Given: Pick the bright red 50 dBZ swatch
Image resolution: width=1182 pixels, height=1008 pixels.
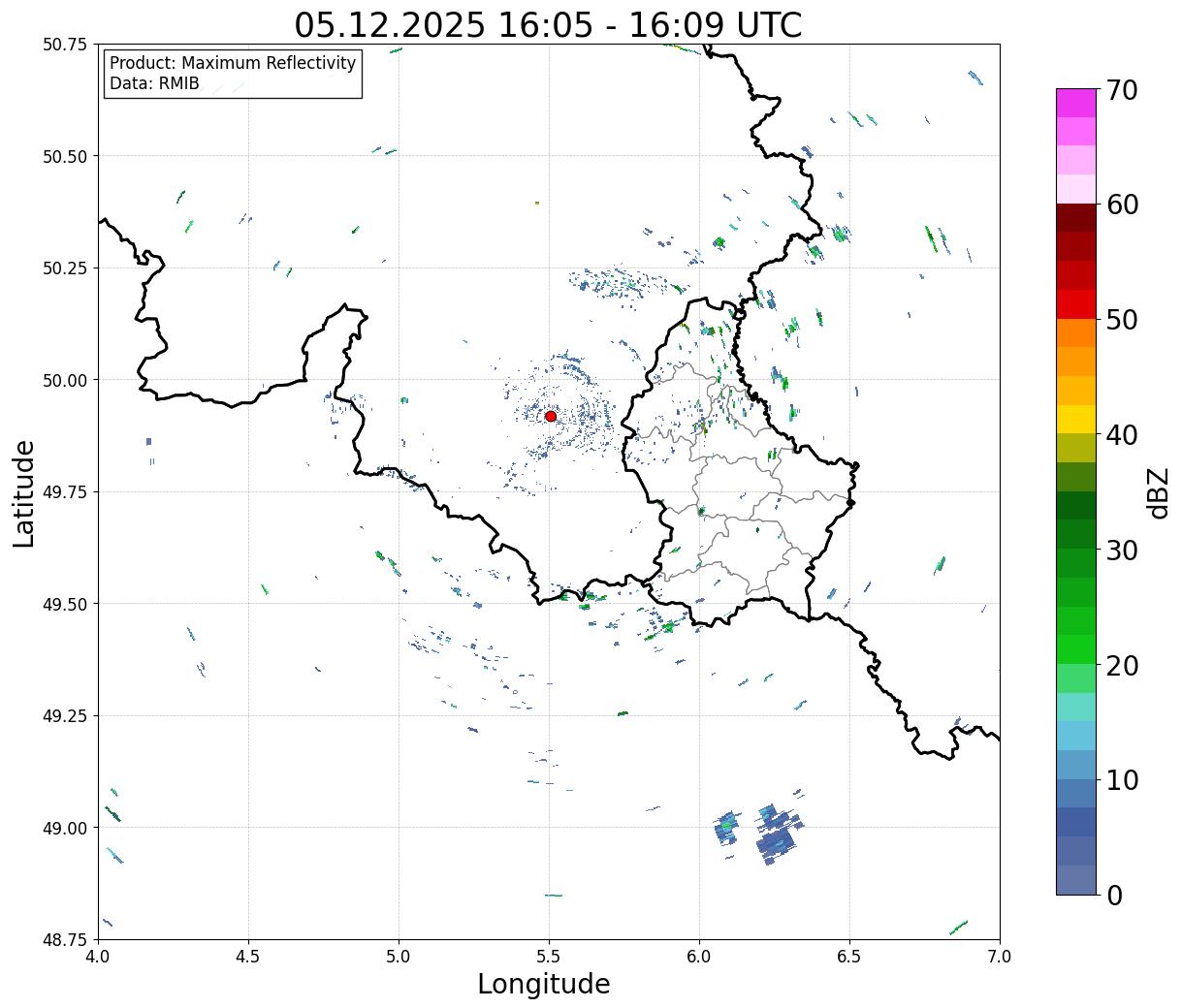Looking at the screenshot, I should tap(1076, 304).
